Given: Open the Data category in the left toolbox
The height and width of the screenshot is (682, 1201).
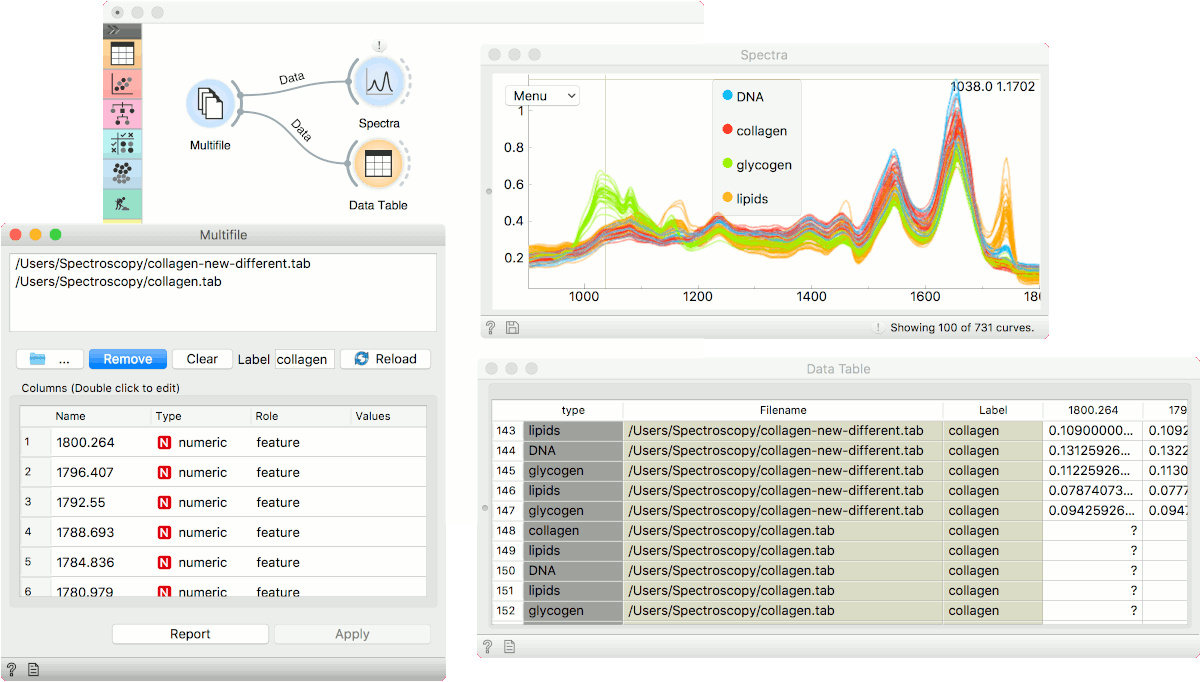Looking at the screenshot, I should (x=122, y=54).
